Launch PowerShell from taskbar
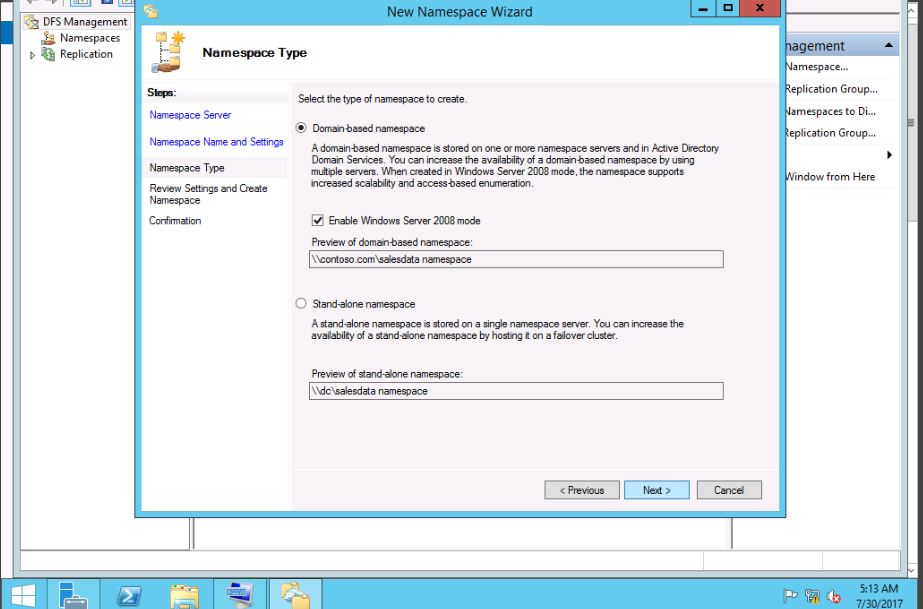The height and width of the screenshot is (609, 923). [128, 594]
